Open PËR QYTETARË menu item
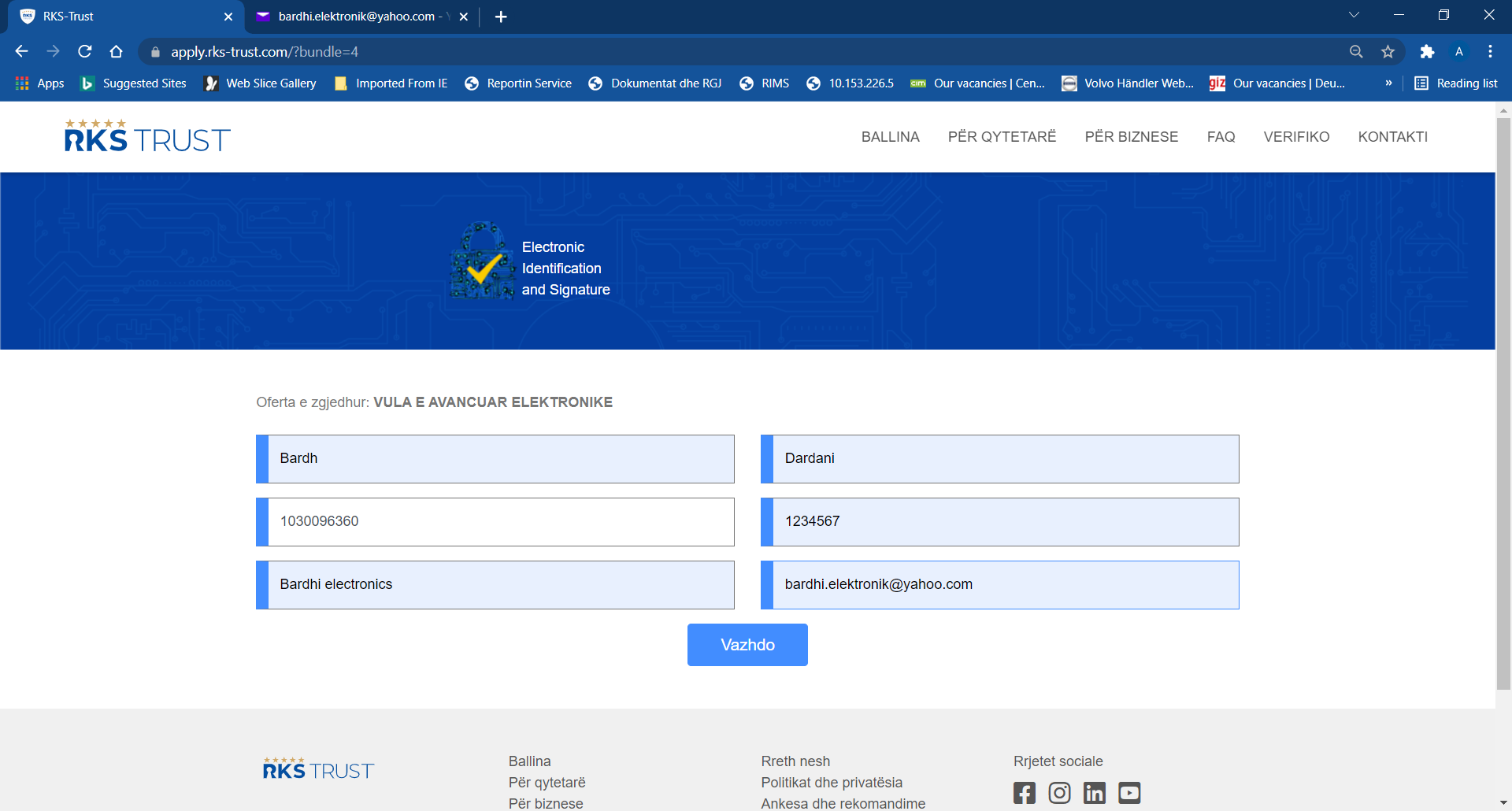Screen dimensions: 1512x811 [1002, 137]
